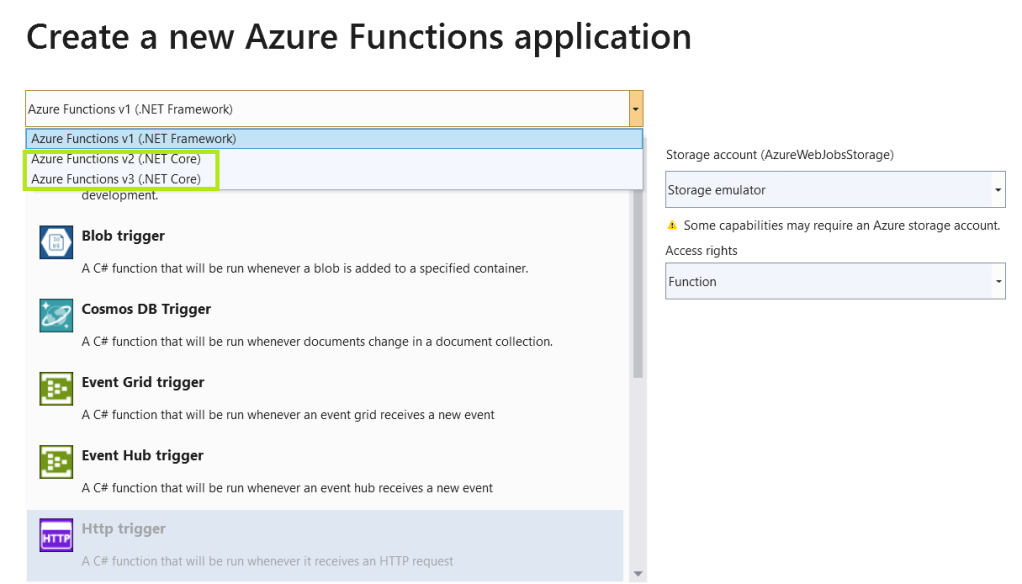
Task: Click the Event Hub trigger icon
Action: coord(56,462)
